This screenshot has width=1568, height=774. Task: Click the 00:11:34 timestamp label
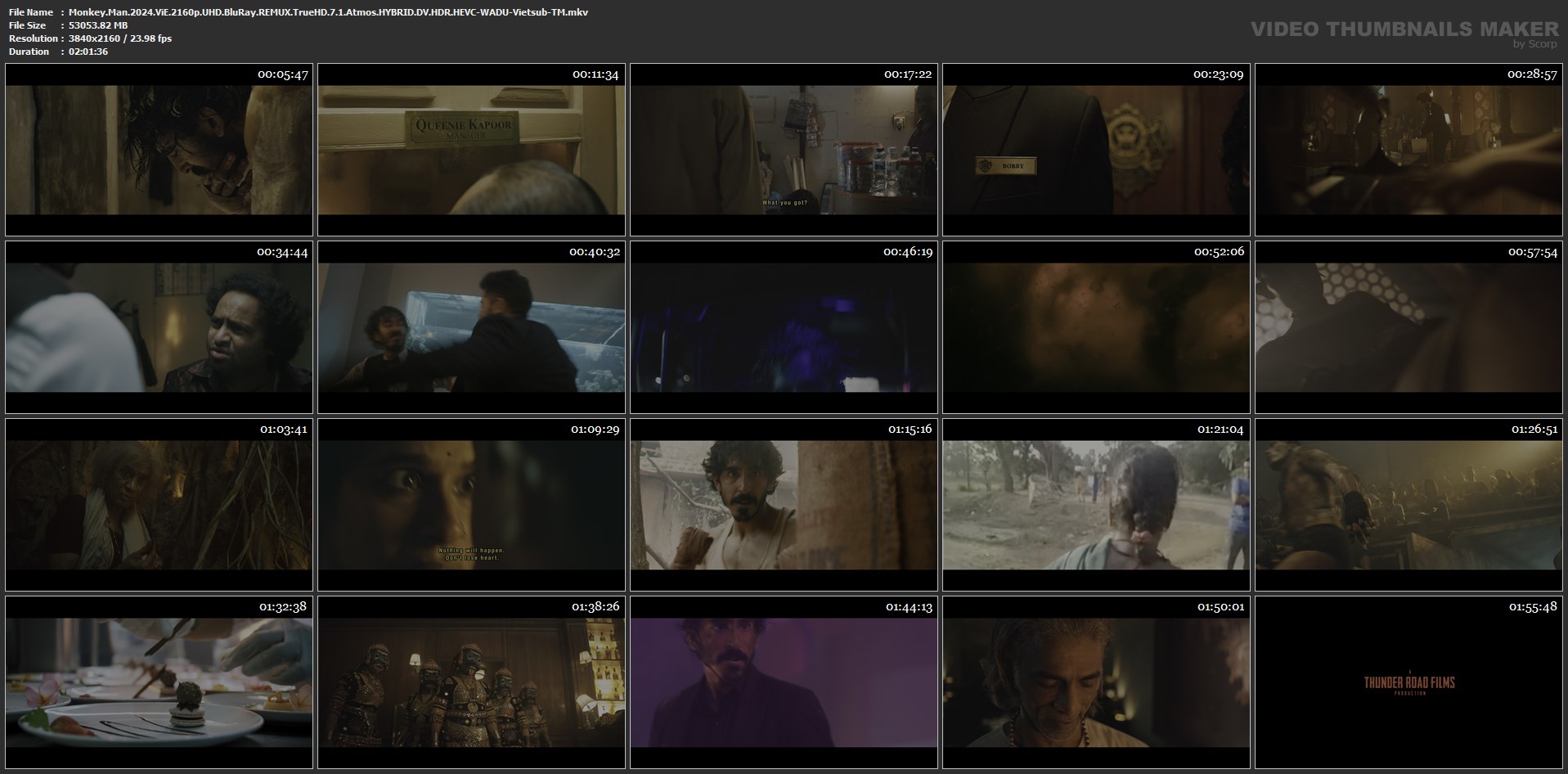[595, 74]
